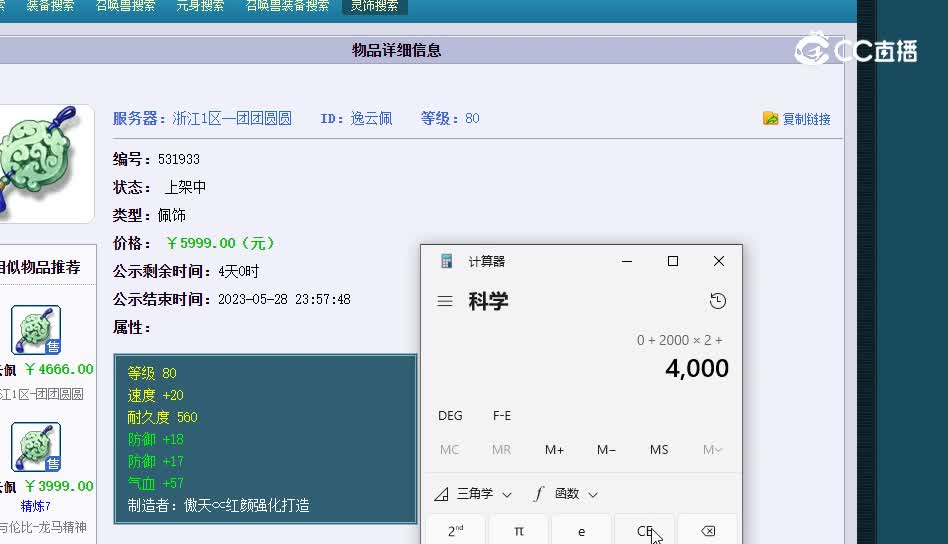Open the calculator history panel

[x=717, y=301]
